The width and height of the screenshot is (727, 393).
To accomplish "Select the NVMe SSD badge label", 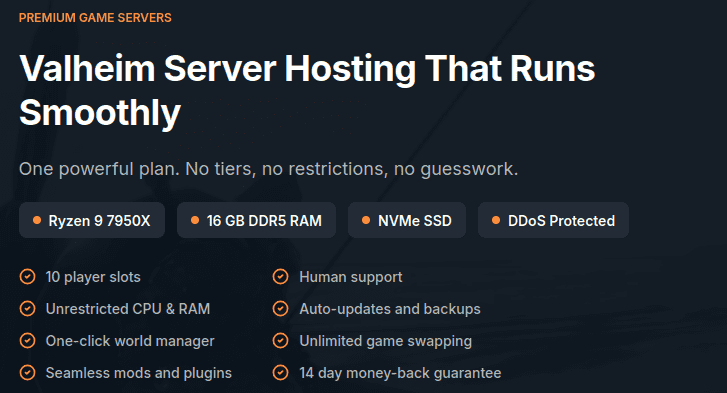I will 415,221.
